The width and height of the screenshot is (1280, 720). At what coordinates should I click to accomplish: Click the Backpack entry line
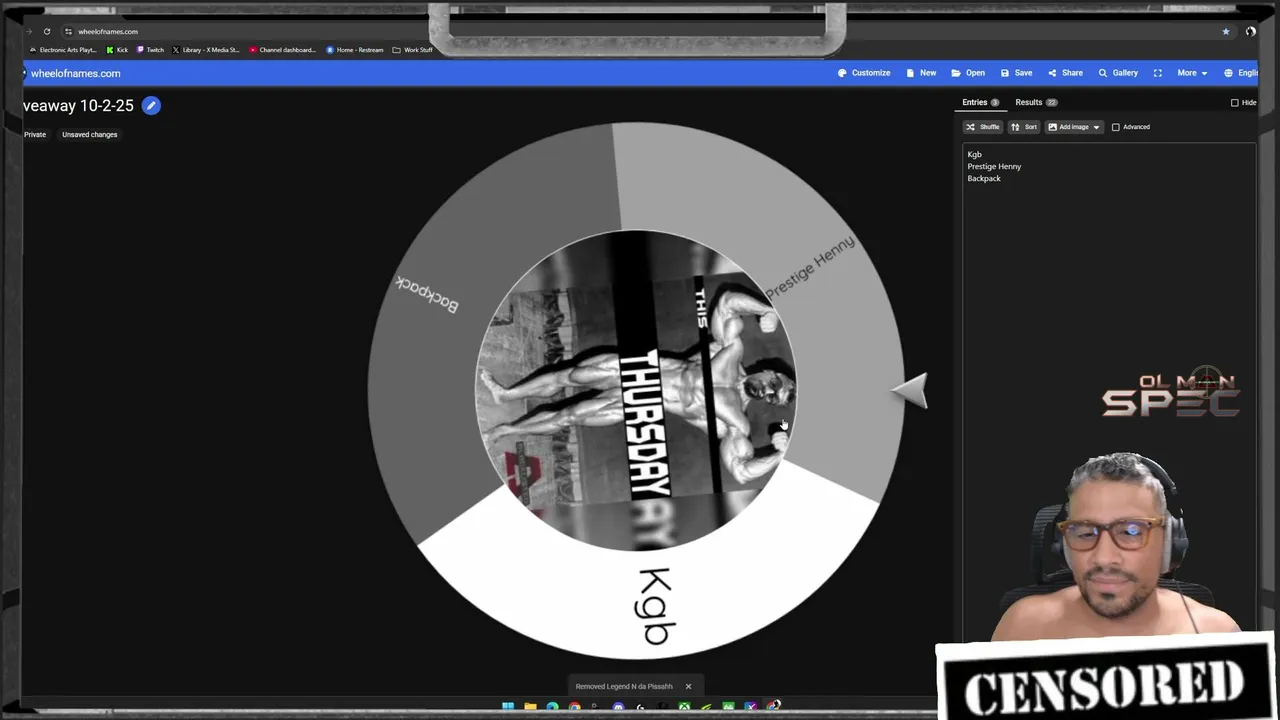tap(984, 178)
